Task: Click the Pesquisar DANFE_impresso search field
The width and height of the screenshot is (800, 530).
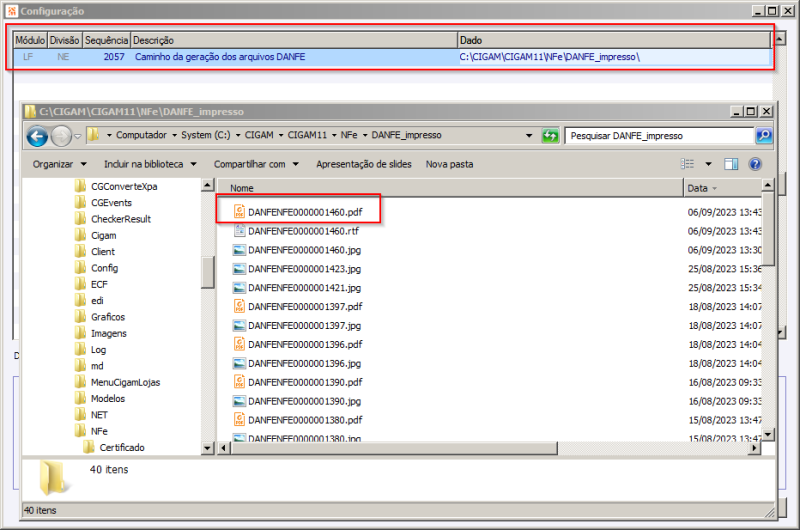Action: tap(659, 136)
